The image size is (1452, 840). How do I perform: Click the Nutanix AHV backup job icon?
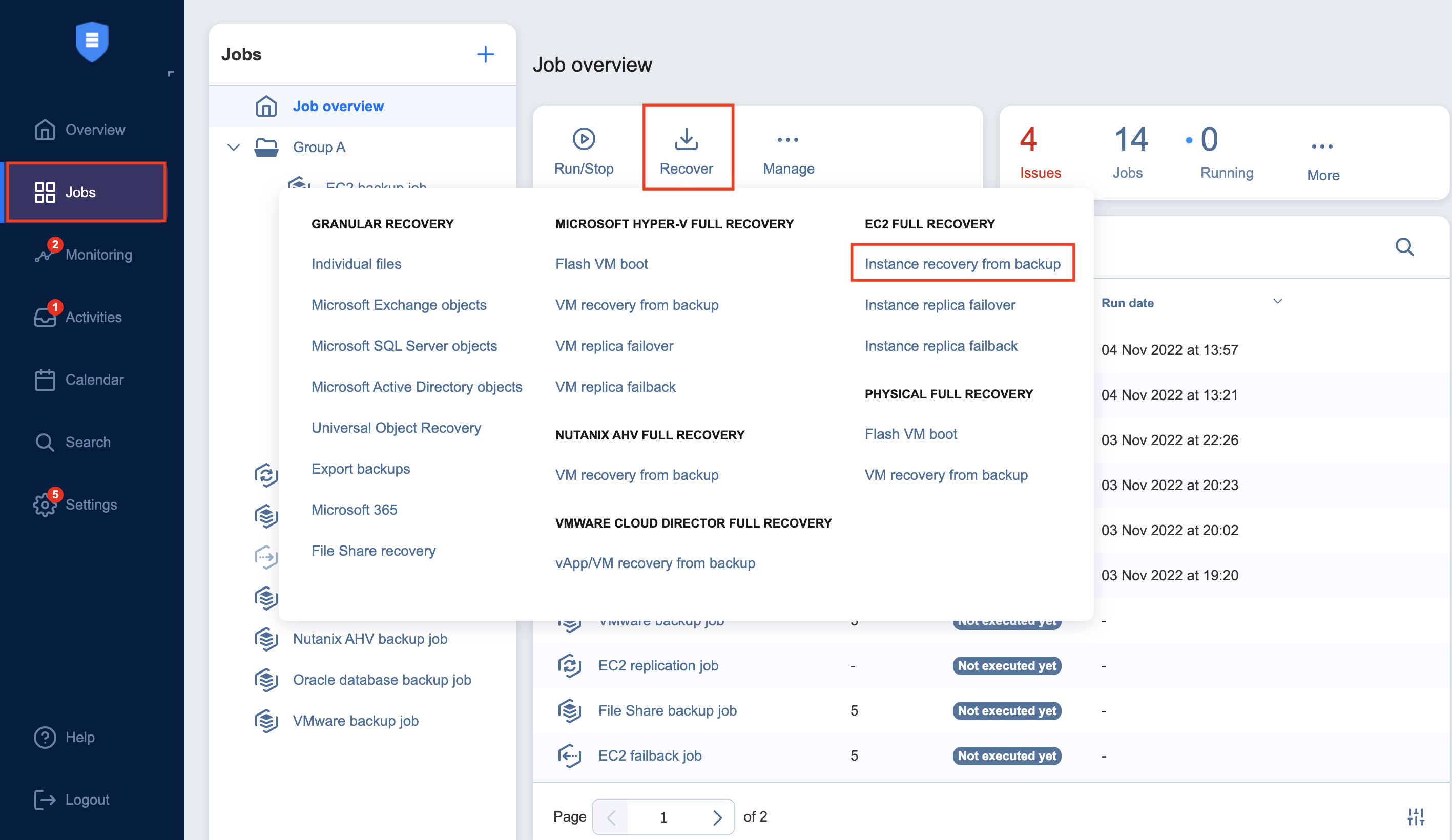[x=266, y=638]
